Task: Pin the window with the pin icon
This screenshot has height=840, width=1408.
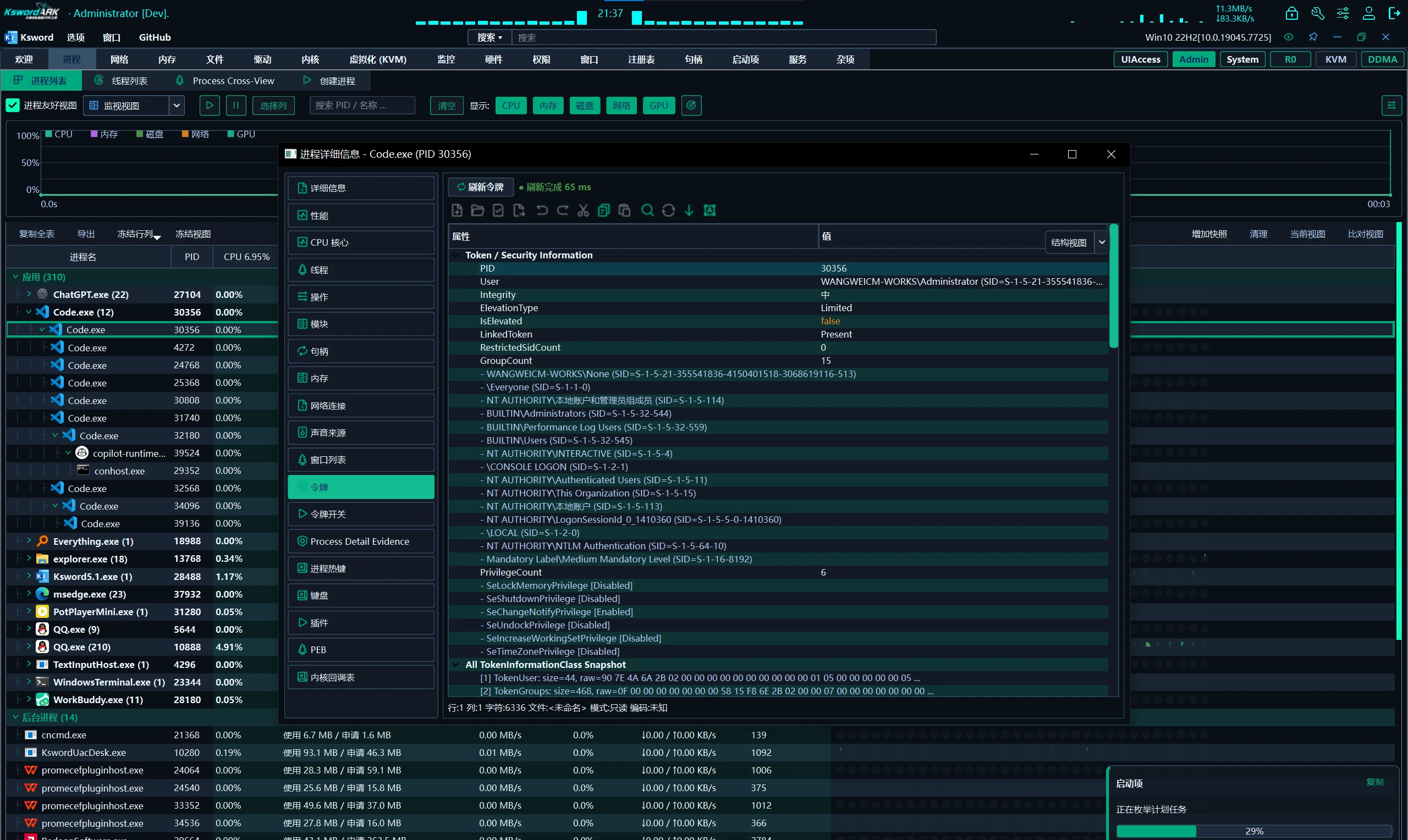Action: [x=1313, y=37]
